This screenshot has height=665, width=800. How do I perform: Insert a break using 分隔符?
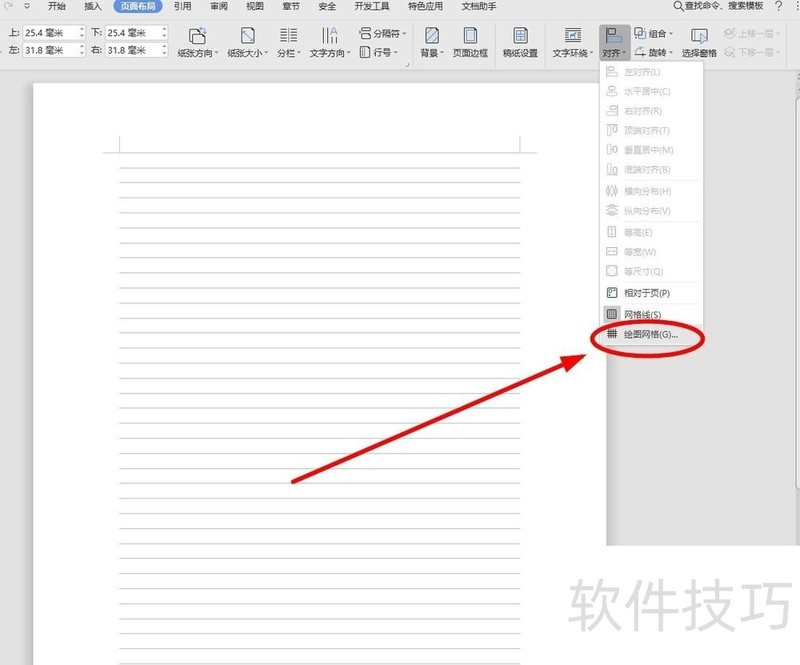coord(385,33)
